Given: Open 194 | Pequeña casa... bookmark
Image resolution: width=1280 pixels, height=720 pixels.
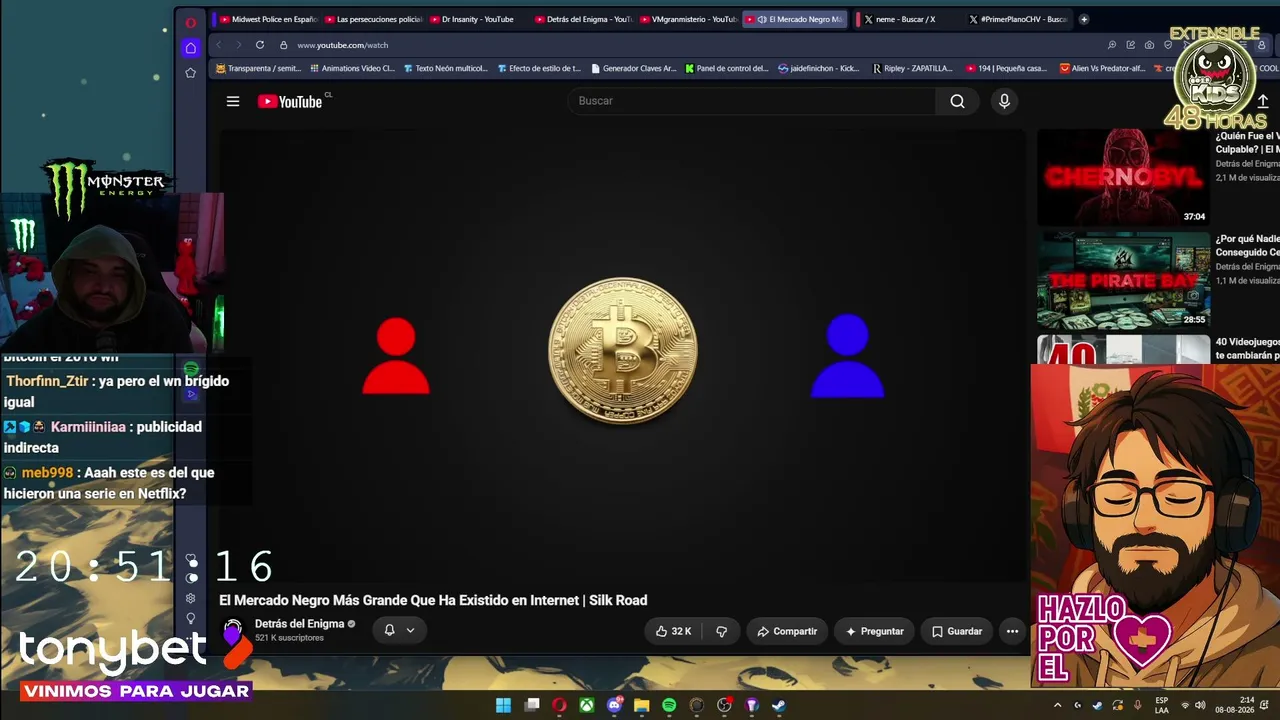Looking at the screenshot, I should click(1007, 69).
